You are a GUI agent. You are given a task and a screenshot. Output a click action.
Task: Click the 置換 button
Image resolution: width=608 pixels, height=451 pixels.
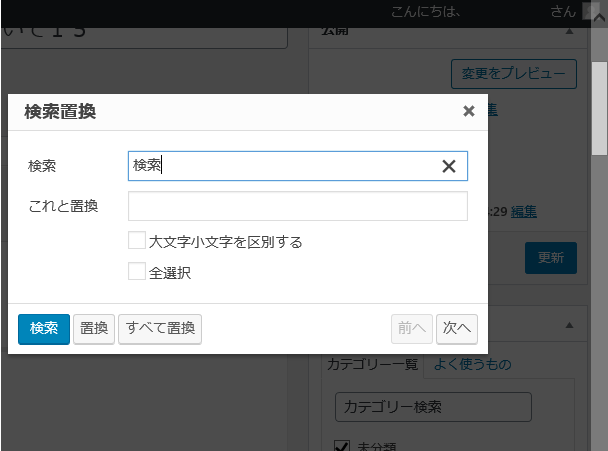tap(93, 328)
